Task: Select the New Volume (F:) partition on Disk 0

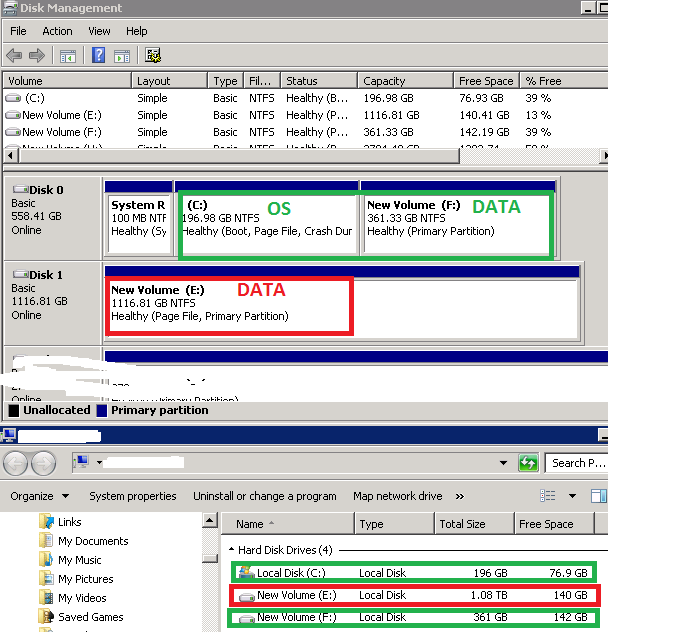Action: click(458, 219)
